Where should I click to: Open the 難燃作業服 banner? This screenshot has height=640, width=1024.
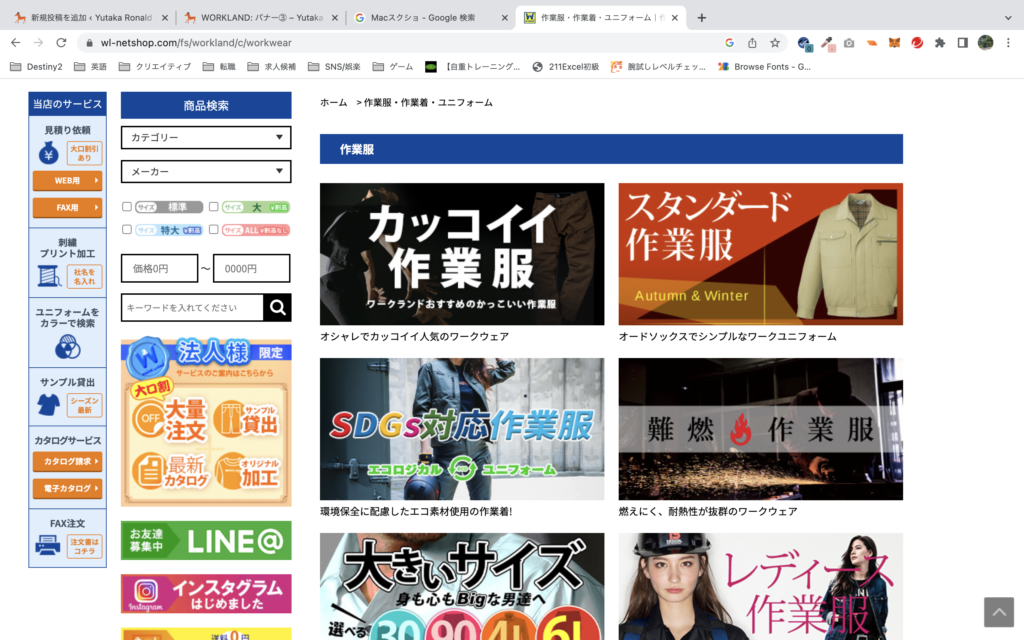coord(761,429)
